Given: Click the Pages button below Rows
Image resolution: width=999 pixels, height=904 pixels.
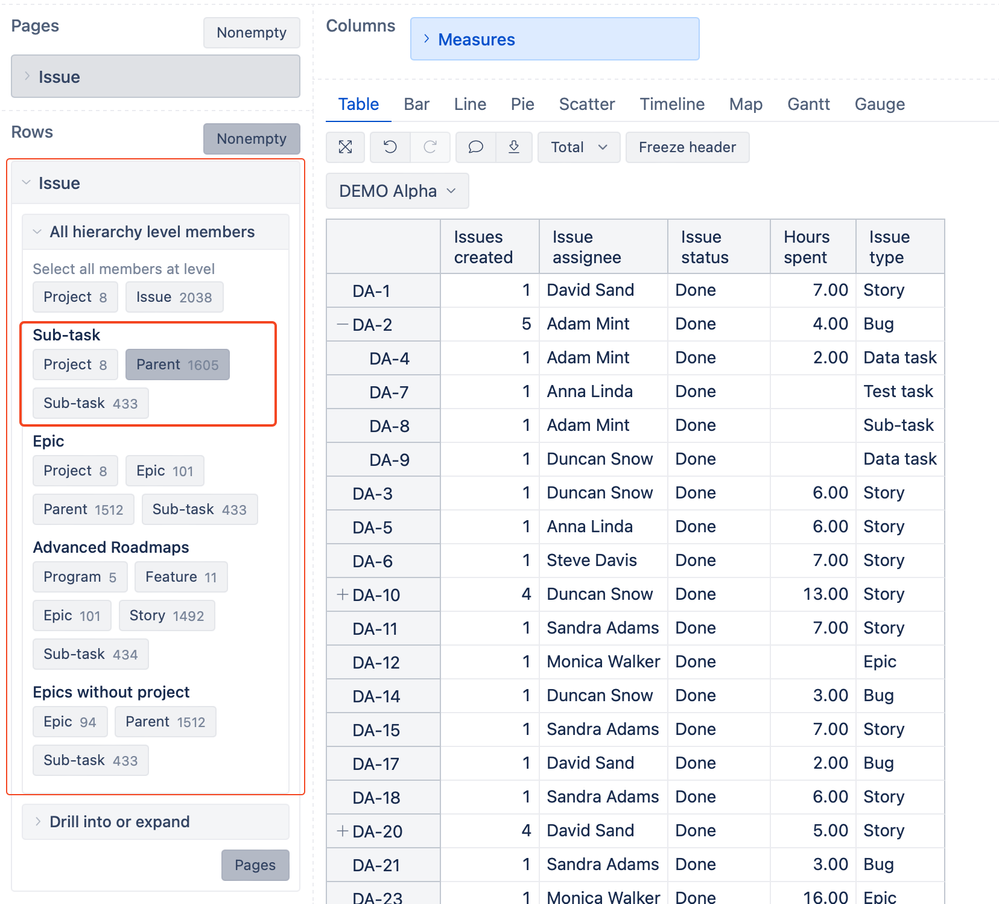Looking at the screenshot, I should pos(255,865).
